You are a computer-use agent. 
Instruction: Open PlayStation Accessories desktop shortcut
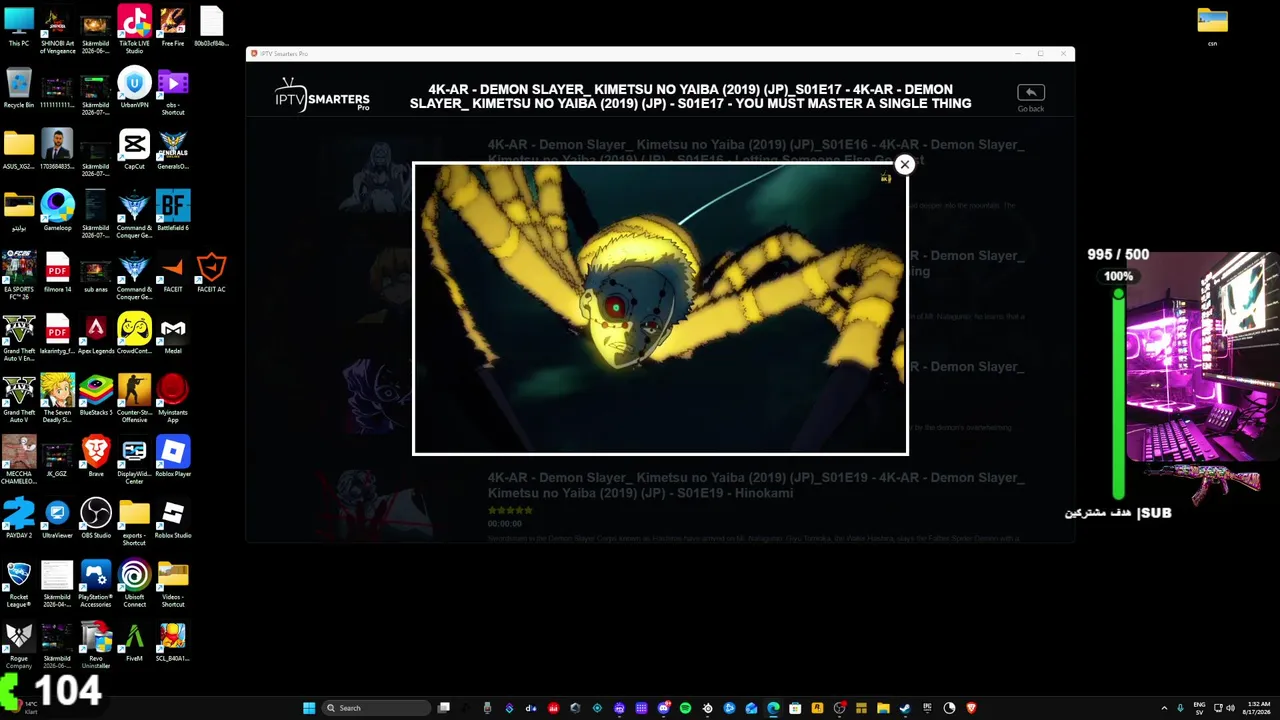(x=96, y=584)
